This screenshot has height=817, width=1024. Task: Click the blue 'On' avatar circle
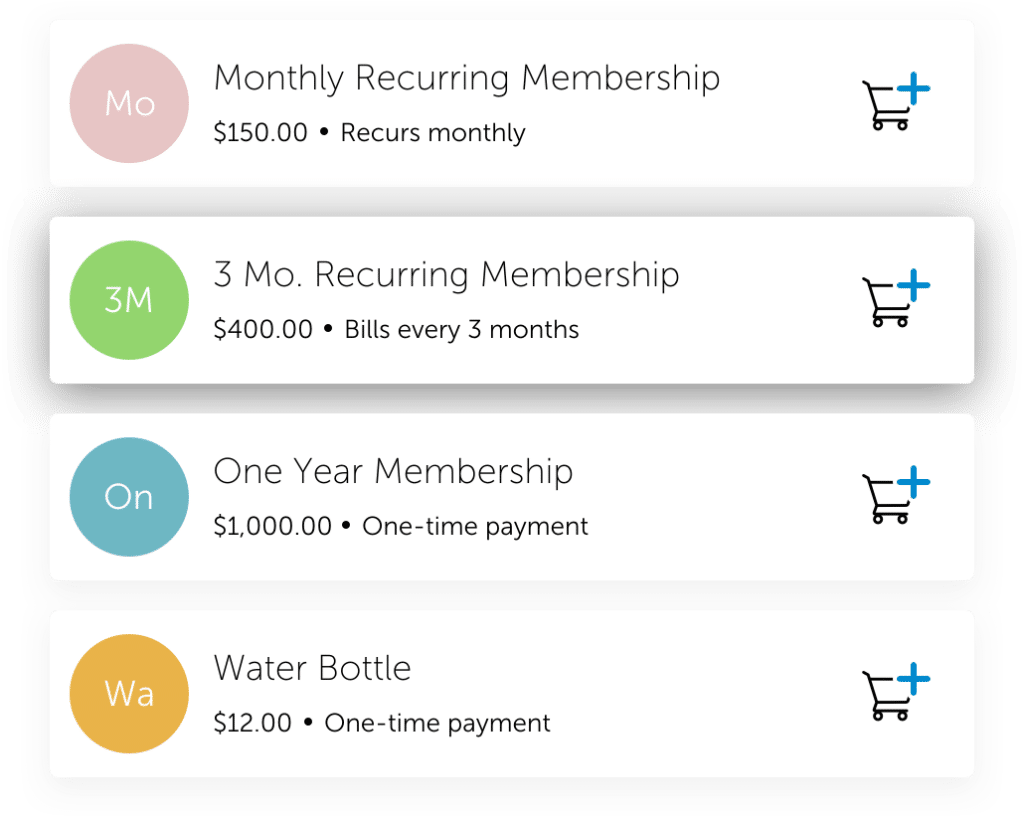pos(129,497)
